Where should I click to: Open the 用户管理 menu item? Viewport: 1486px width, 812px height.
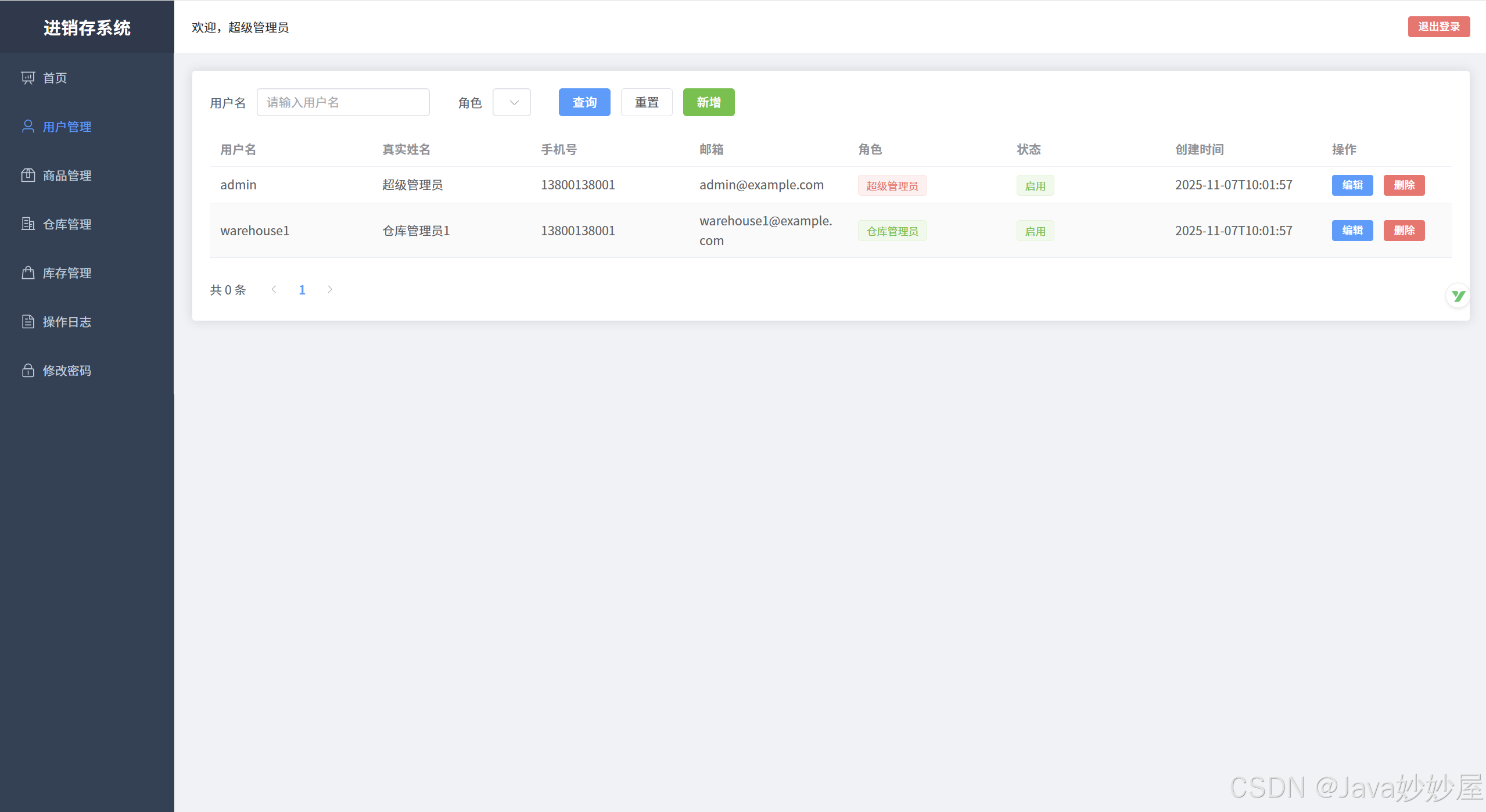pyautogui.click(x=87, y=127)
